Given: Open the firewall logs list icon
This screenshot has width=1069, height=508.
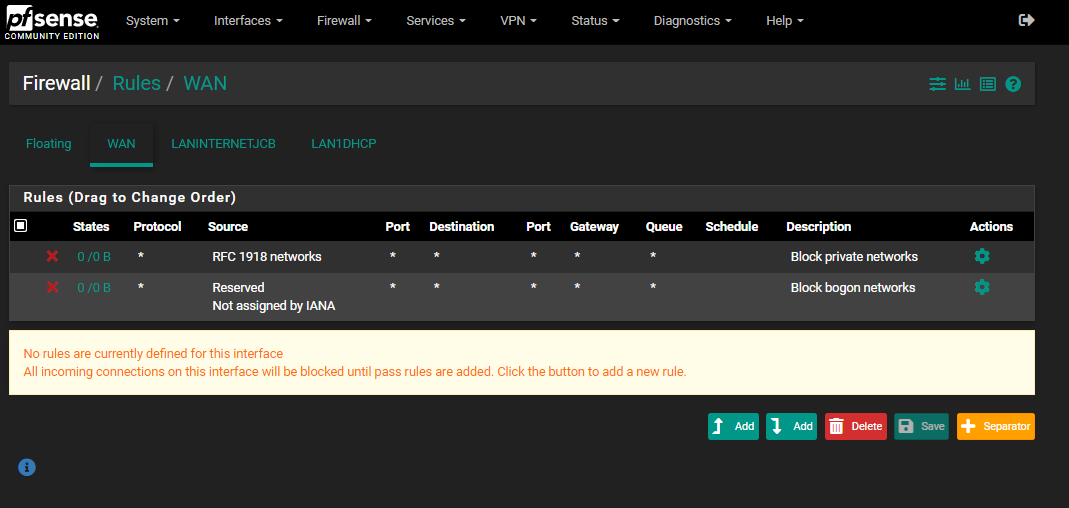Looking at the screenshot, I should coord(988,84).
